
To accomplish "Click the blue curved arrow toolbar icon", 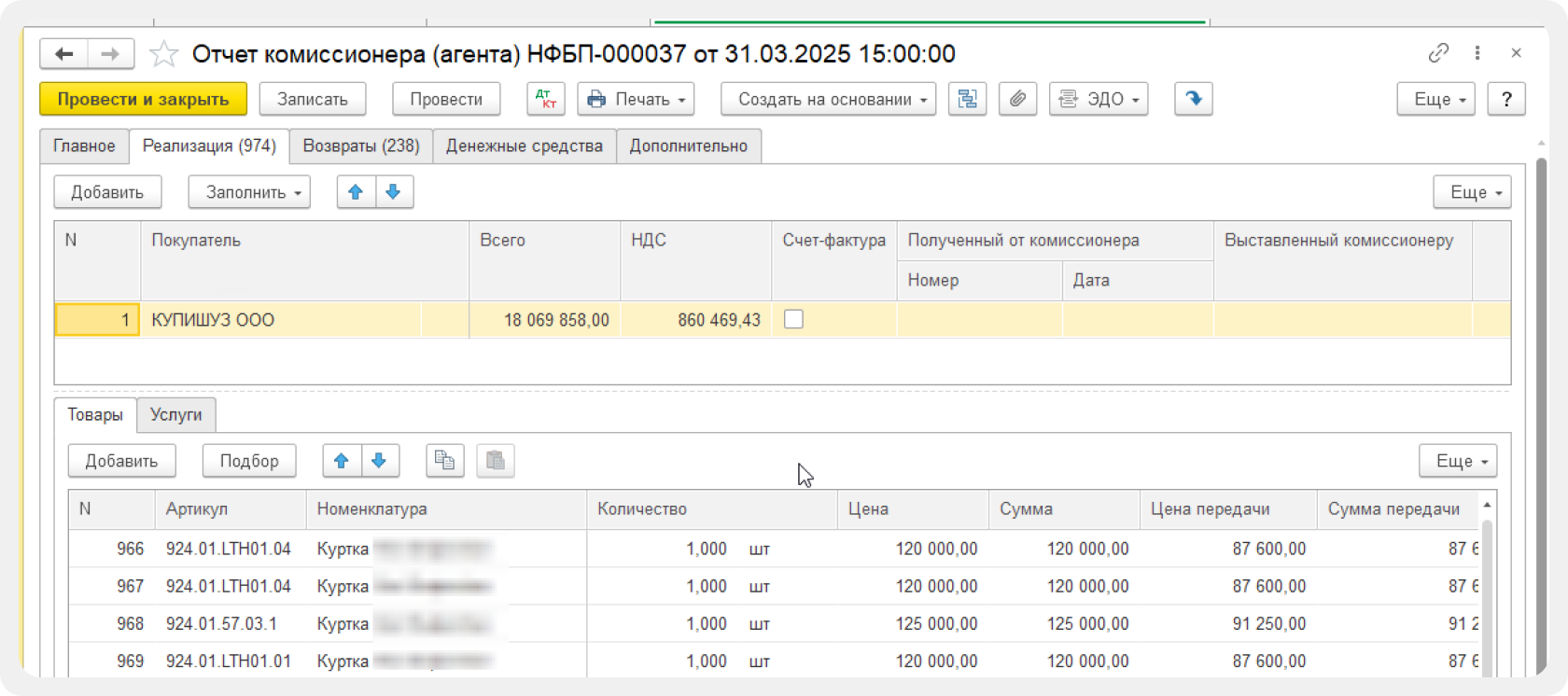I will point(1194,99).
